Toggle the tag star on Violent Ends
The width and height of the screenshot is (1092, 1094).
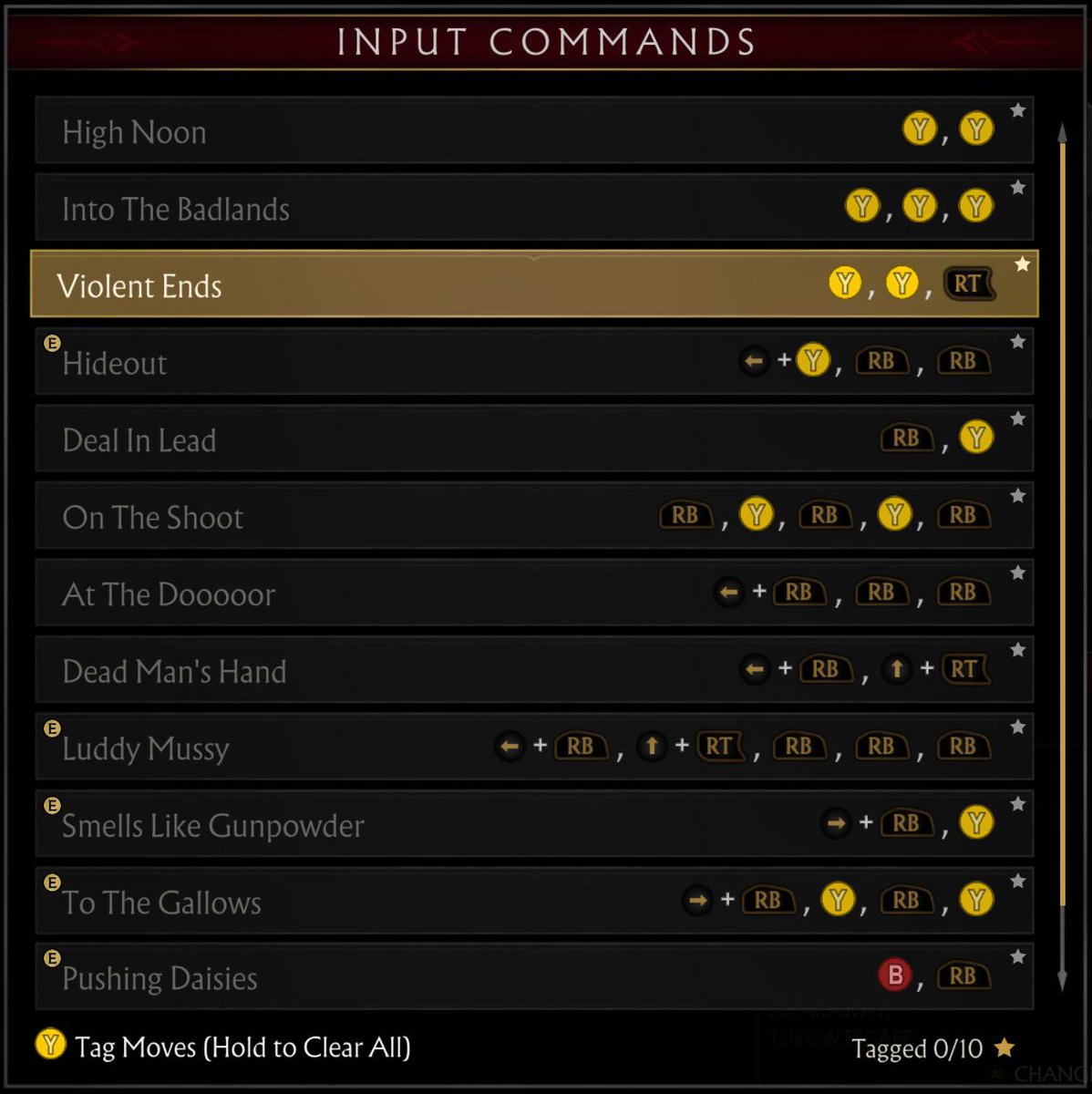(x=1022, y=264)
